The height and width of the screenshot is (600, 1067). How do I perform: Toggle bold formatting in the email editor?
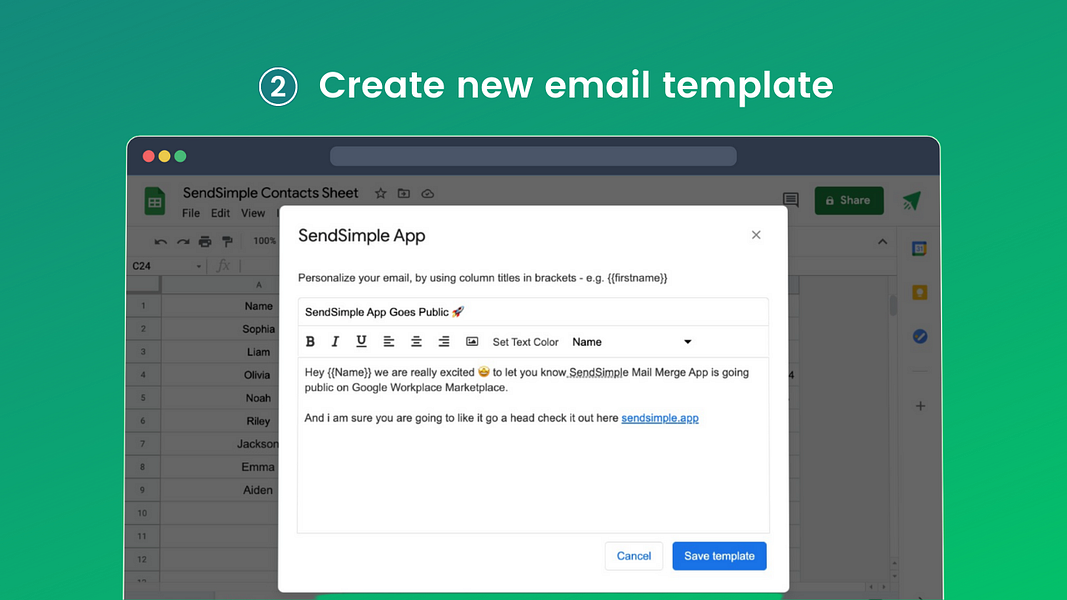(310, 341)
